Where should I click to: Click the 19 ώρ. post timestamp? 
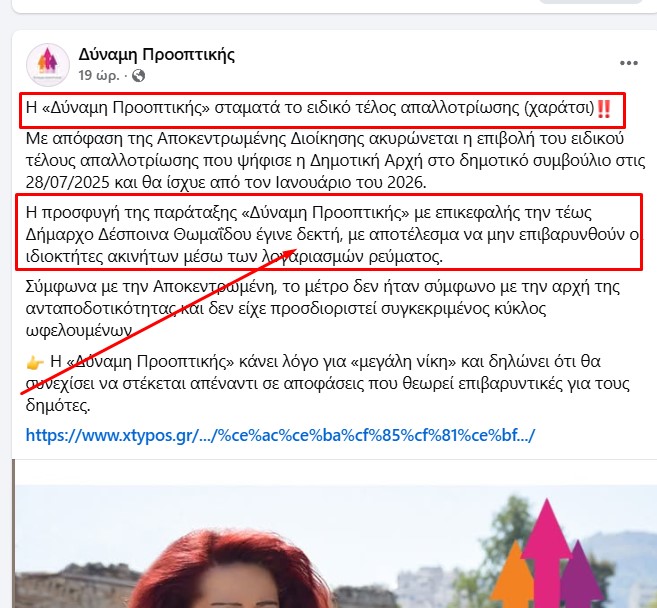99,75
